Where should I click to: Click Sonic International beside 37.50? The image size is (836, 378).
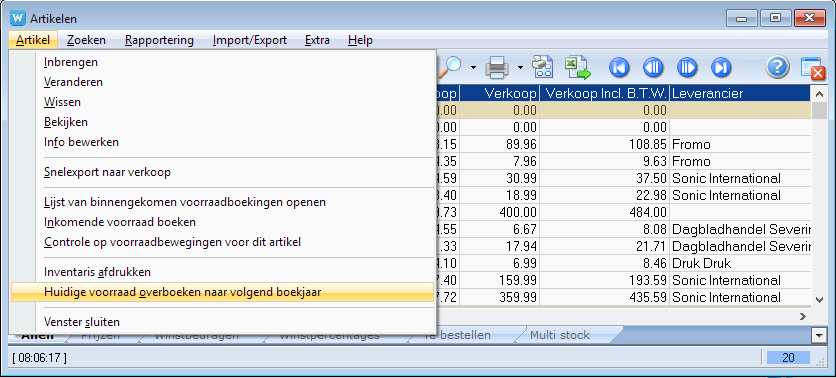(741, 179)
